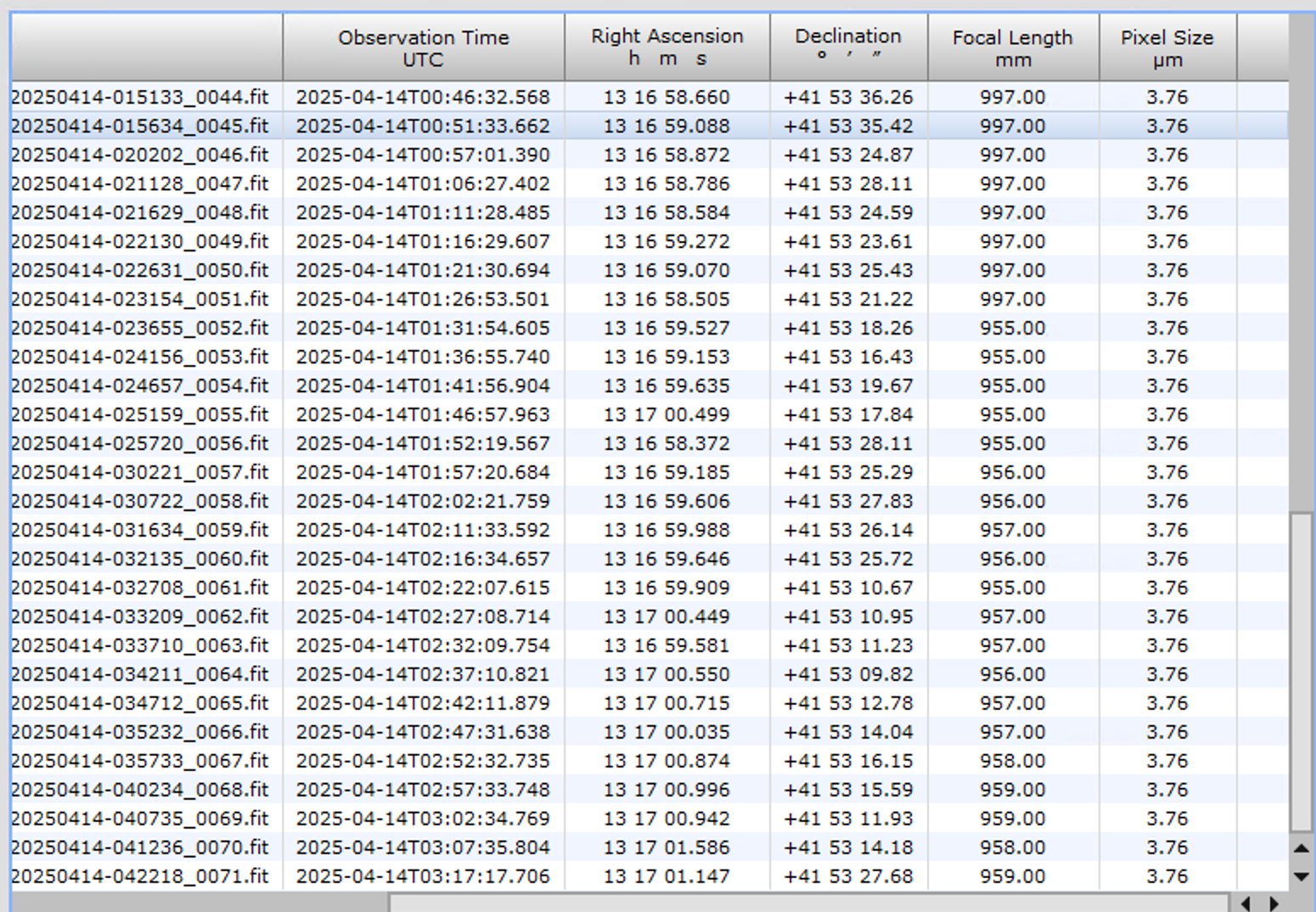Select file 20250414-034211_0064.fit
The height and width of the screenshot is (912, 1316).
(x=140, y=674)
